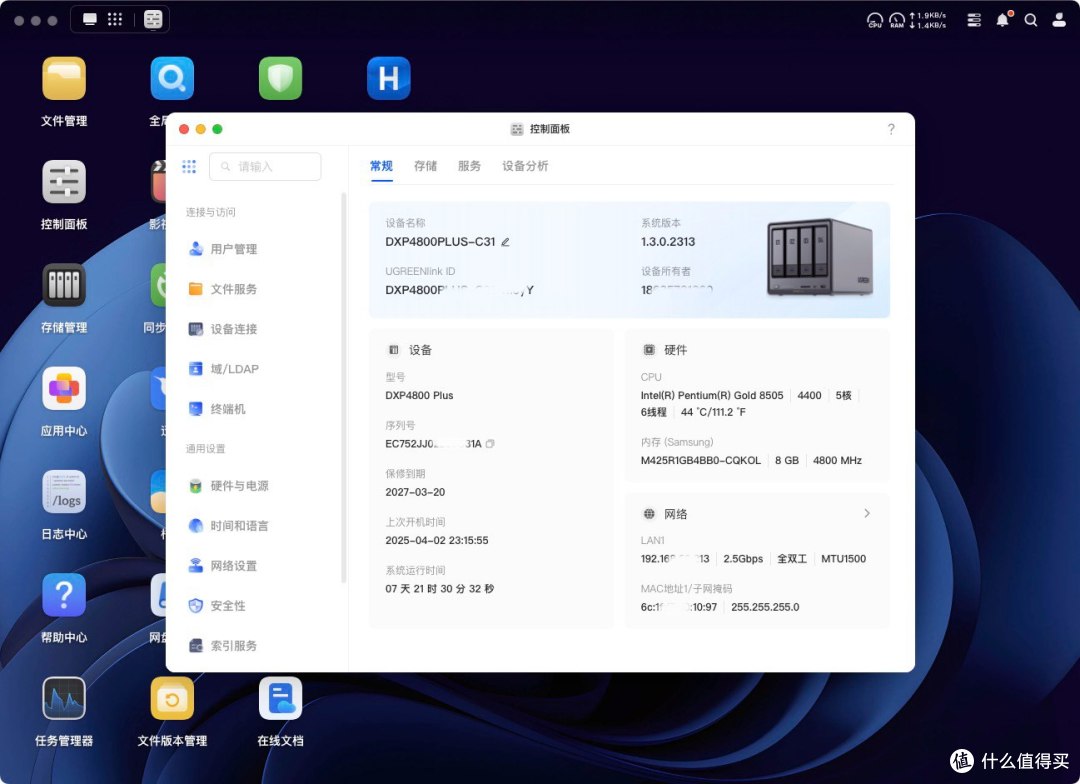Click the 8 GB memory size value
This screenshot has width=1080, height=784.
click(787, 460)
